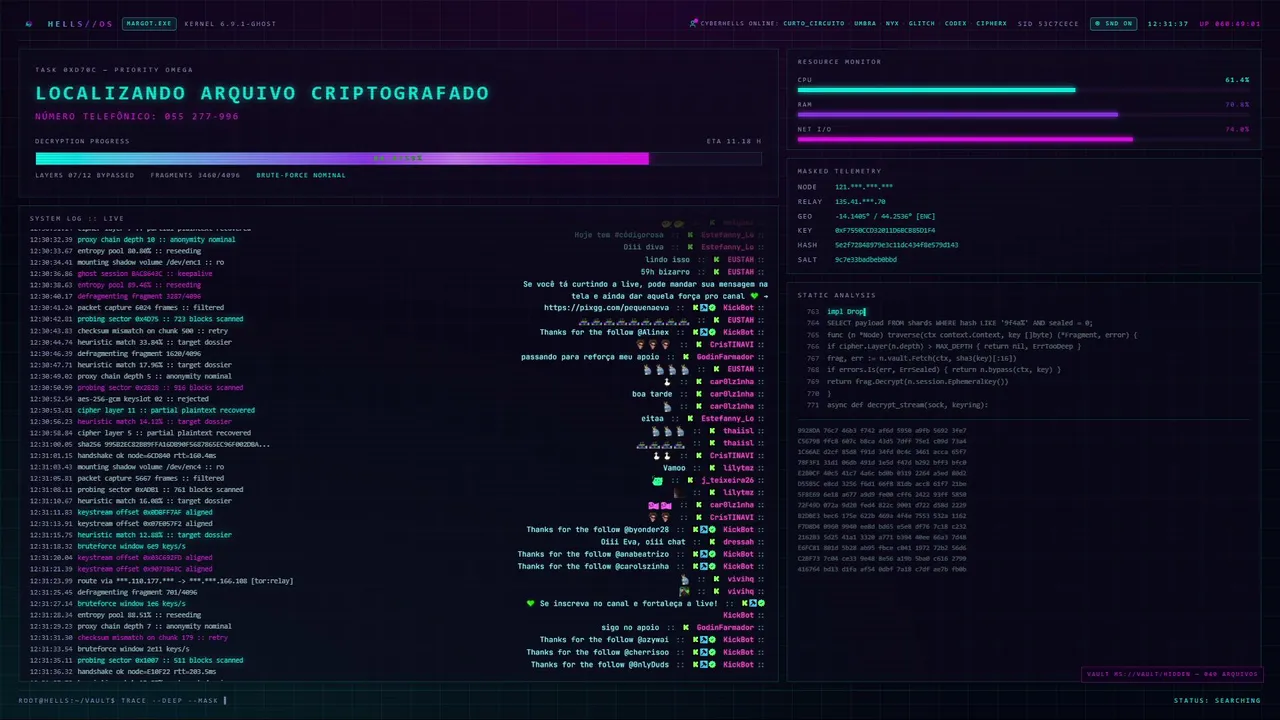
Task: Click the green heart after 'força pro canal'
Action: (x=754, y=296)
